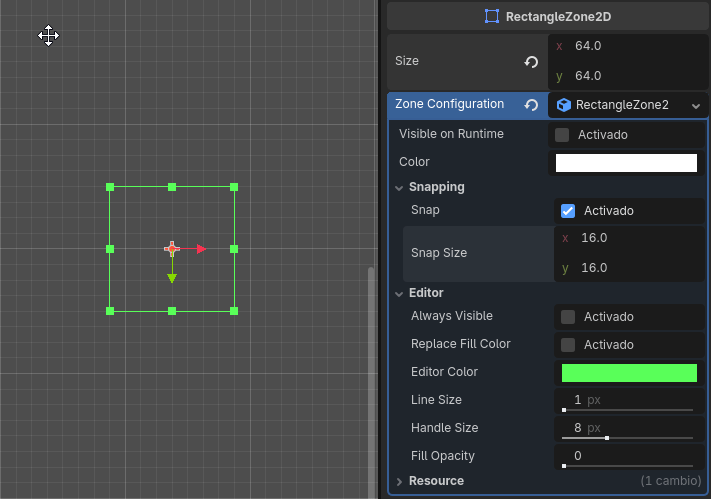The image size is (711, 499).
Task: Open the green Editor Color swatch
Action: pyautogui.click(x=629, y=373)
